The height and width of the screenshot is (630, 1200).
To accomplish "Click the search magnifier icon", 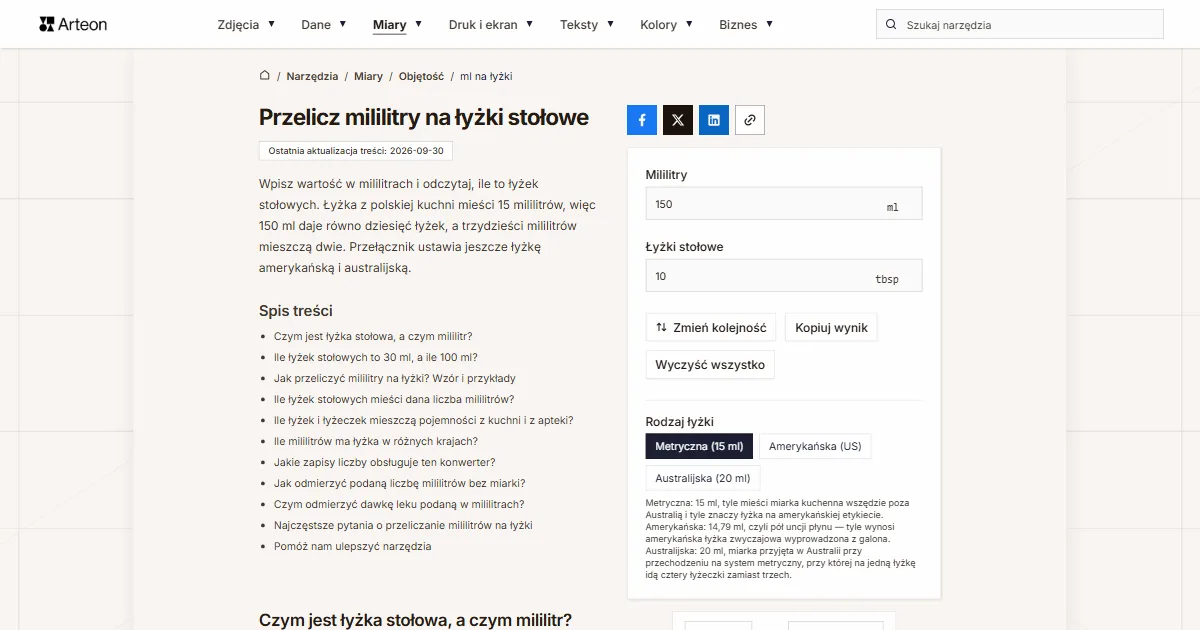I will [891, 25].
